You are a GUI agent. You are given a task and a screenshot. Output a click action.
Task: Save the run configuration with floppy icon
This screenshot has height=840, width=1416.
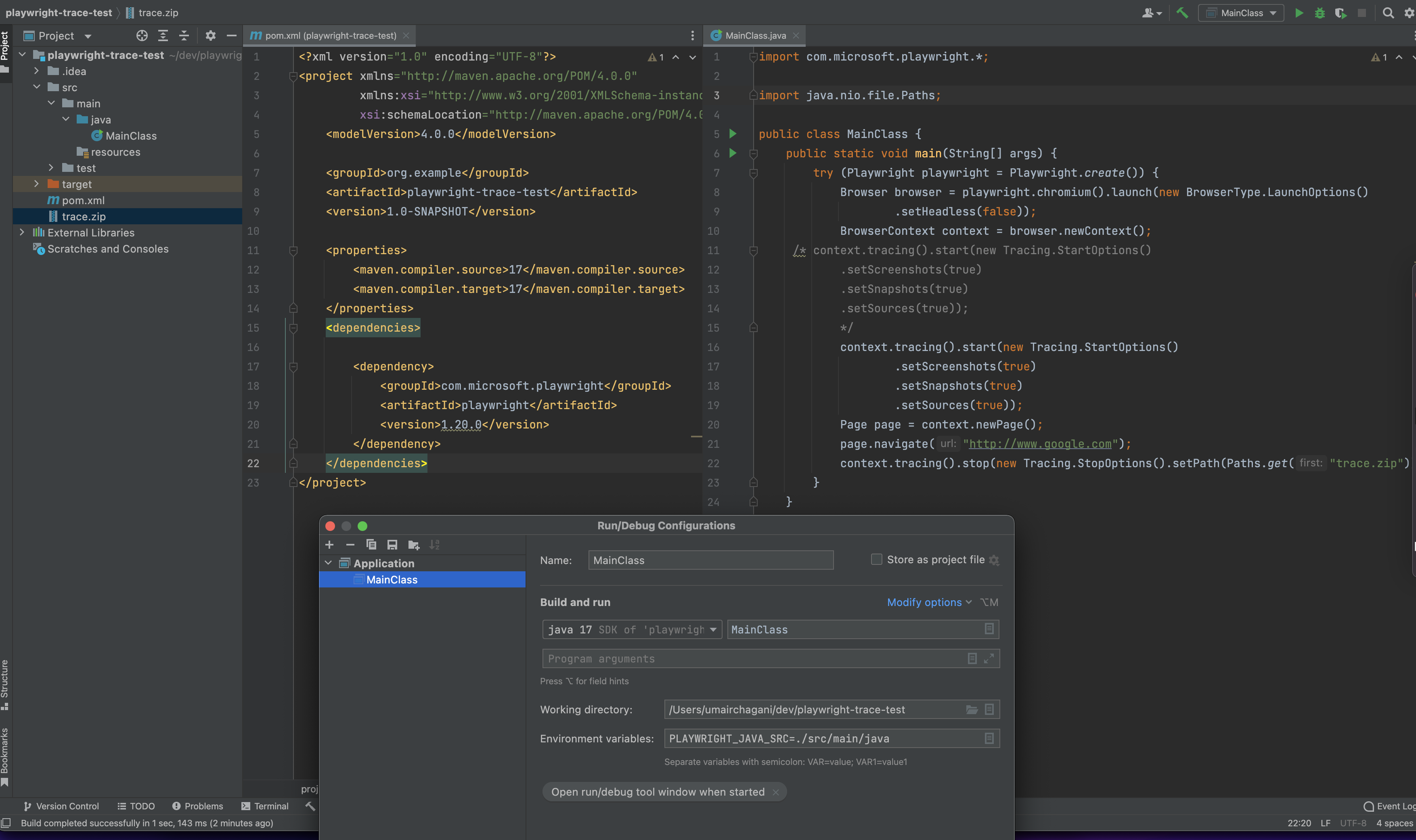tap(392, 544)
